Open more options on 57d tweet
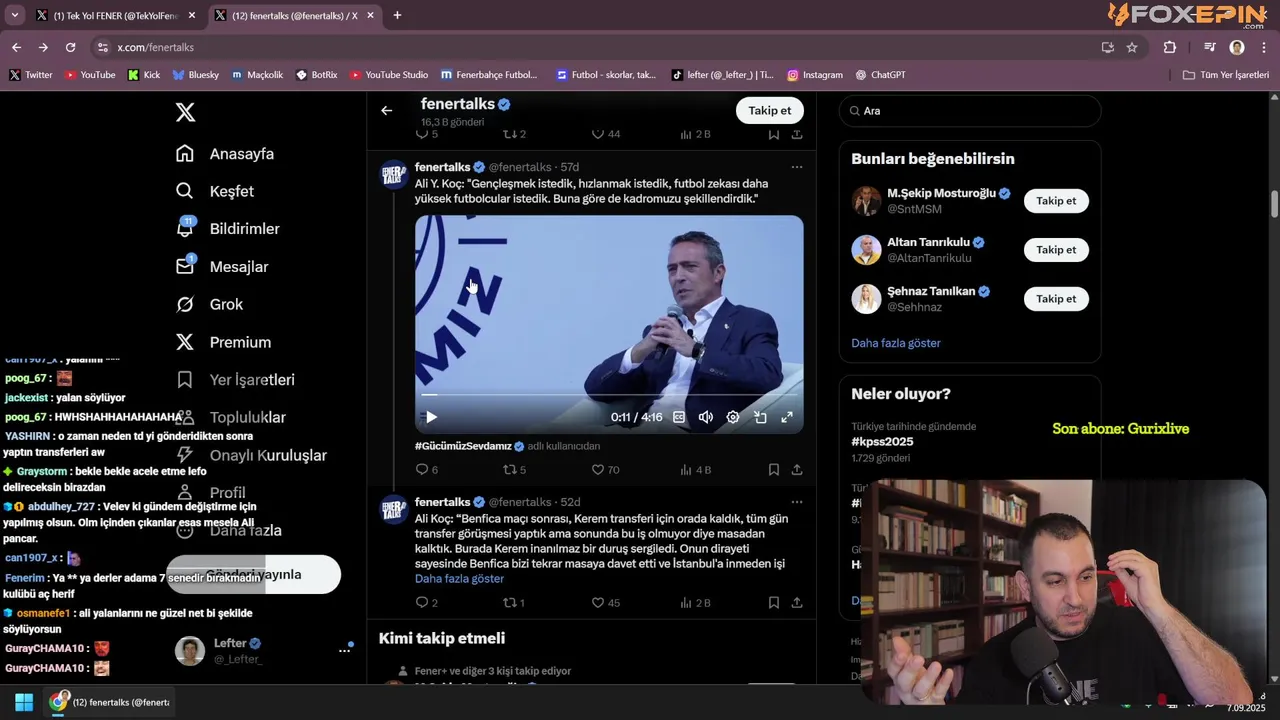 pyautogui.click(x=797, y=167)
